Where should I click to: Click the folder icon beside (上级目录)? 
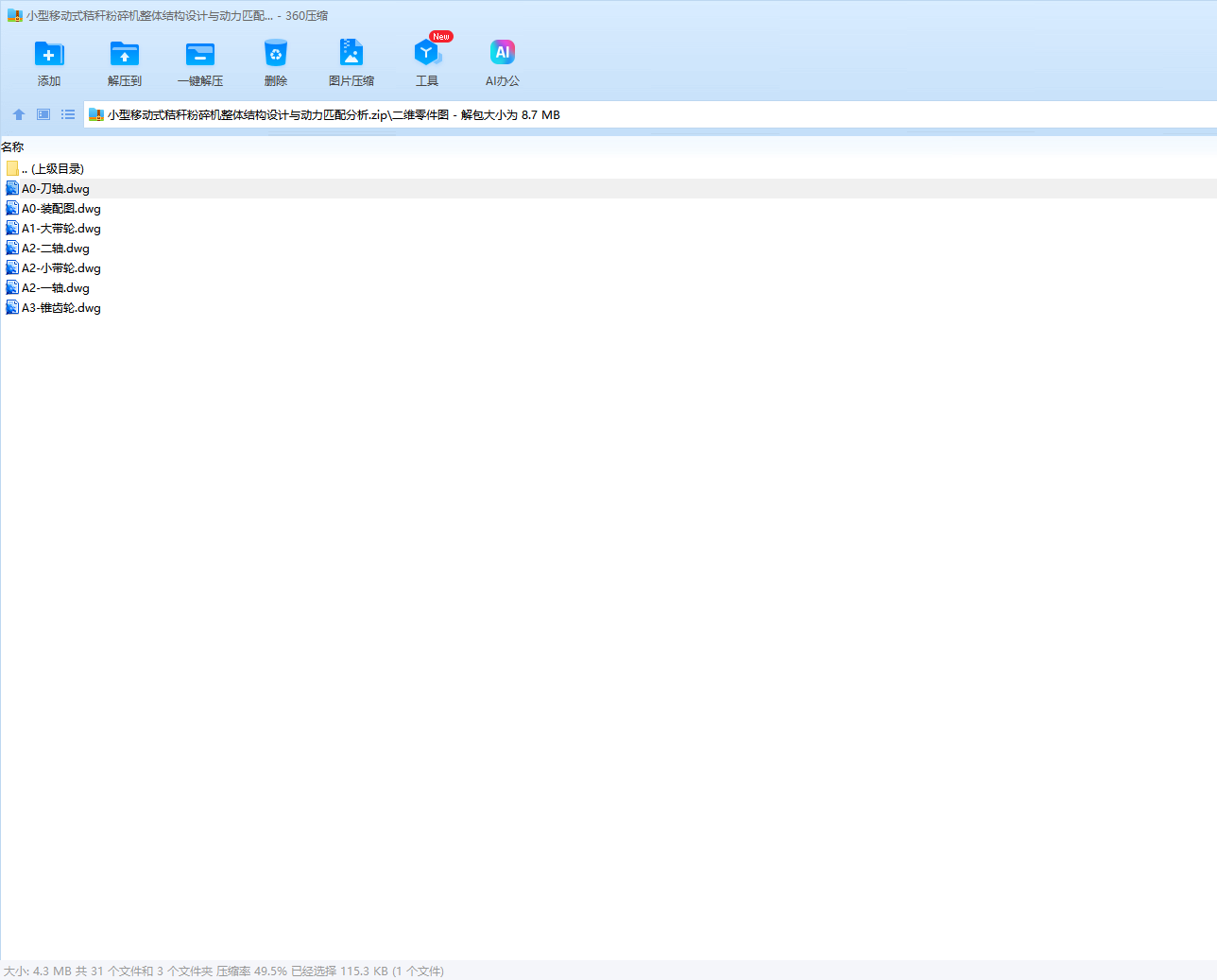point(12,168)
